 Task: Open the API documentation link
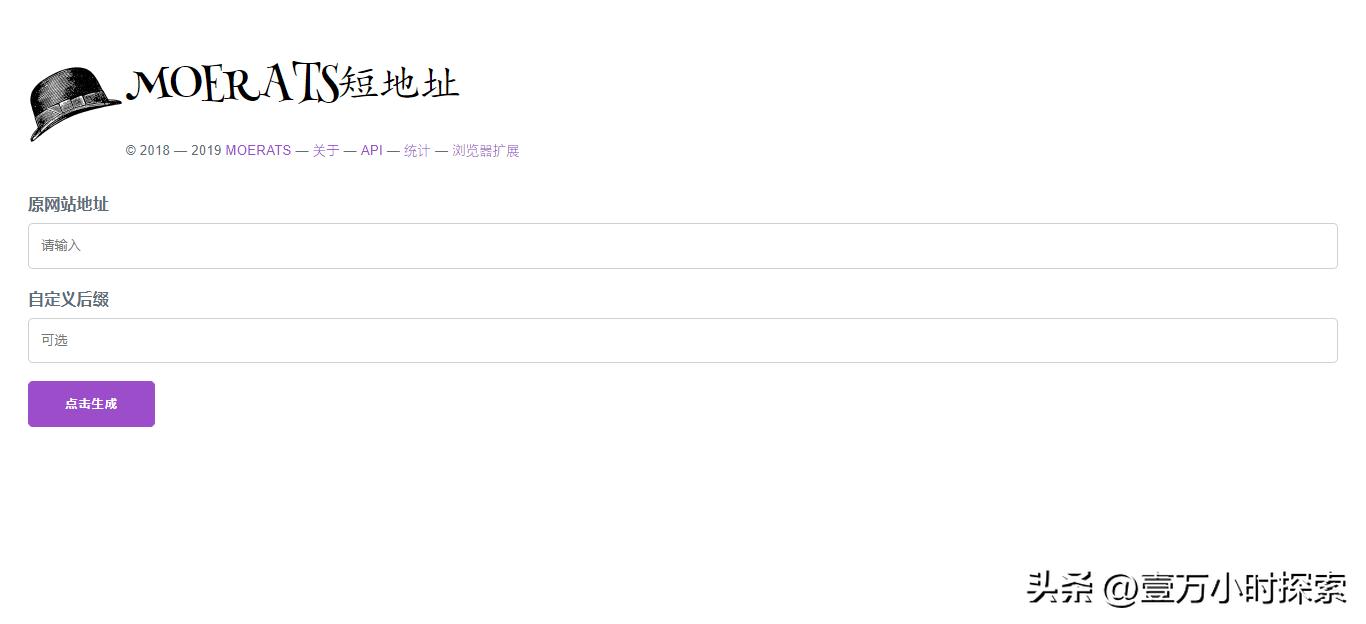pos(371,150)
